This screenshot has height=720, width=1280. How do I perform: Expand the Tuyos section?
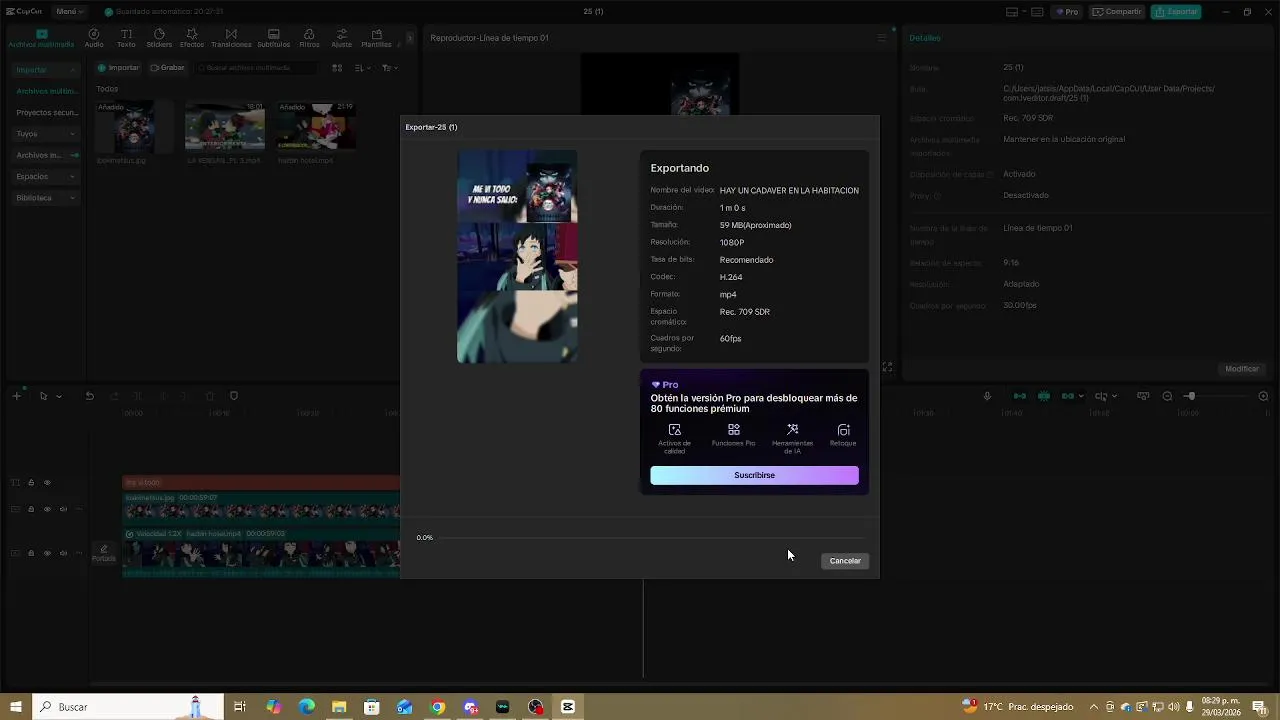click(x=46, y=134)
